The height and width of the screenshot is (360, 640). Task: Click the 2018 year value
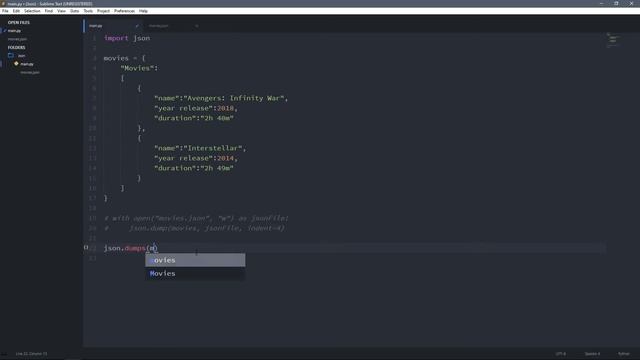pos(225,108)
